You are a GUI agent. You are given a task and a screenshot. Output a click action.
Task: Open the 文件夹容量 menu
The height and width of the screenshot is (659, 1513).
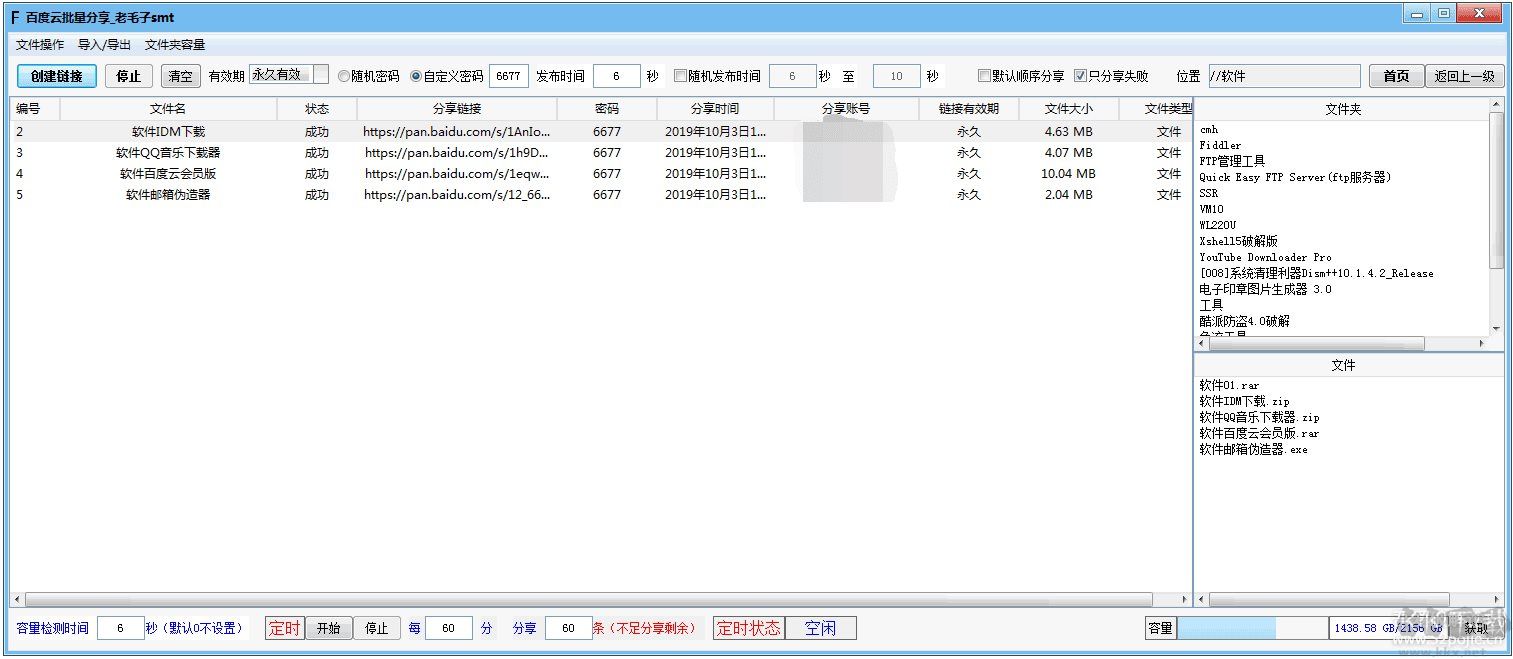pyautogui.click(x=175, y=45)
